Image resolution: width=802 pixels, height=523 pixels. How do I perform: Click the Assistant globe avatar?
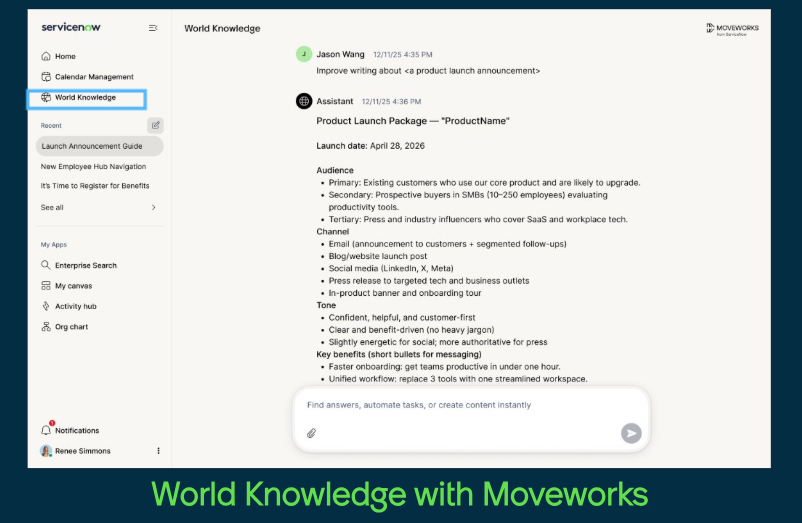tap(304, 101)
